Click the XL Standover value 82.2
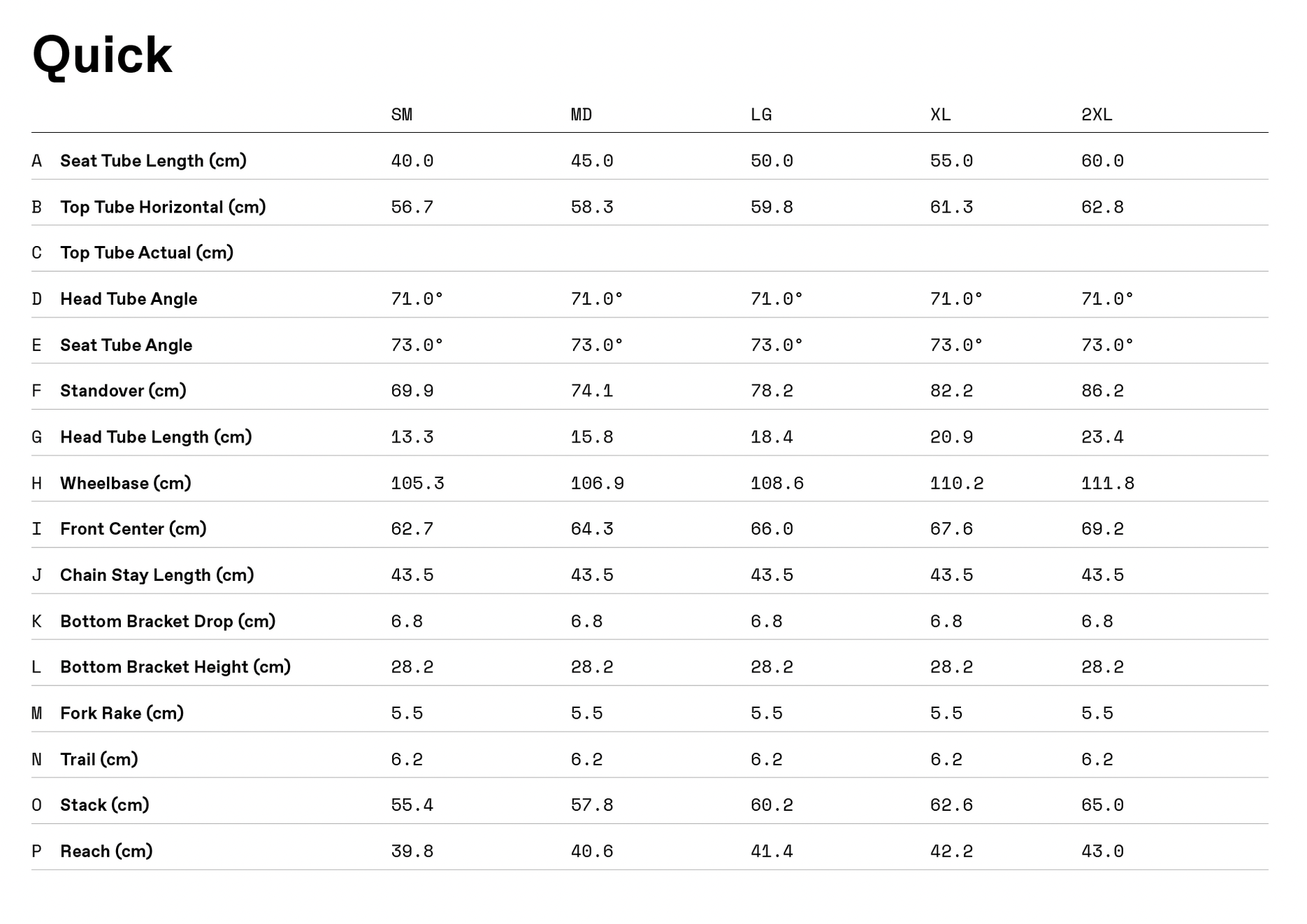1307x924 pixels. click(x=951, y=391)
